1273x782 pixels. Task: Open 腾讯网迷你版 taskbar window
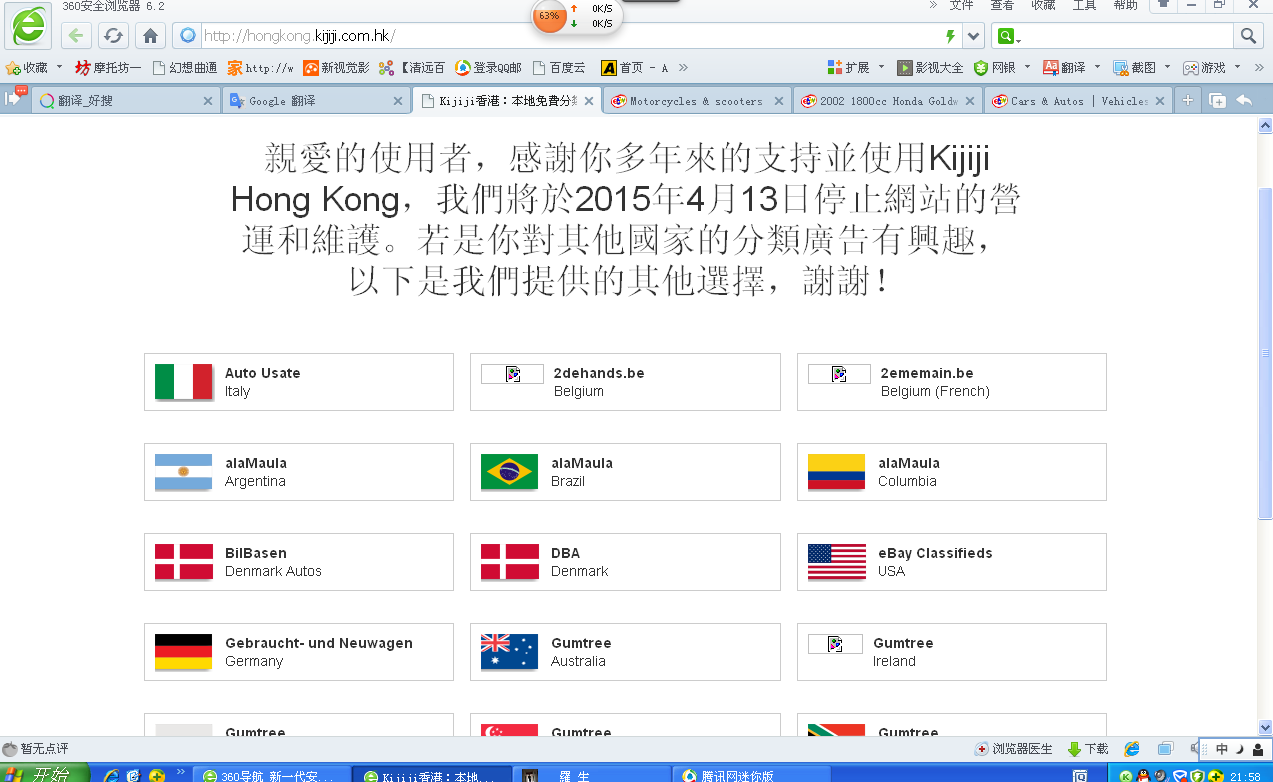751,775
